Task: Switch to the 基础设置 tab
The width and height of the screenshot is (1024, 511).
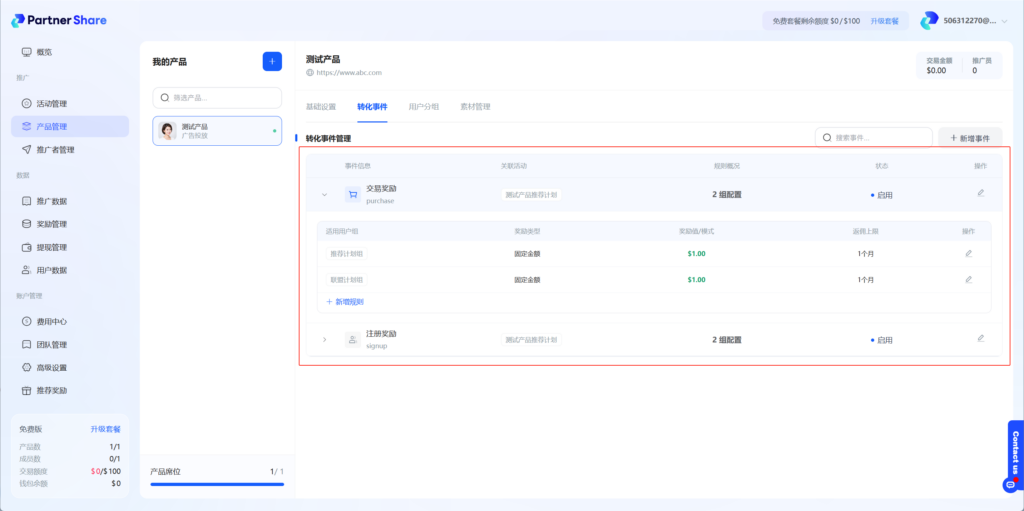Action: coord(321,106)
